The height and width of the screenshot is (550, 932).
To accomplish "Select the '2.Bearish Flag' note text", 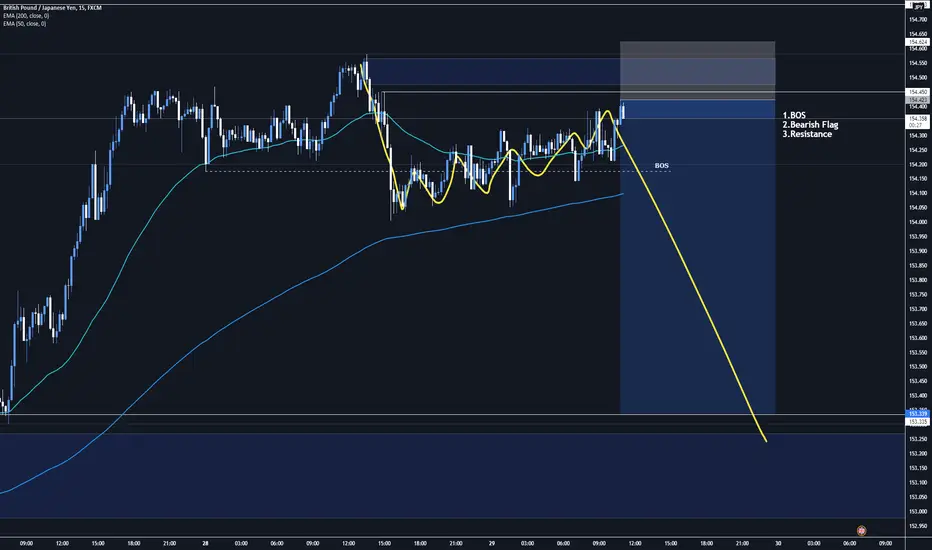I will 810,125.
